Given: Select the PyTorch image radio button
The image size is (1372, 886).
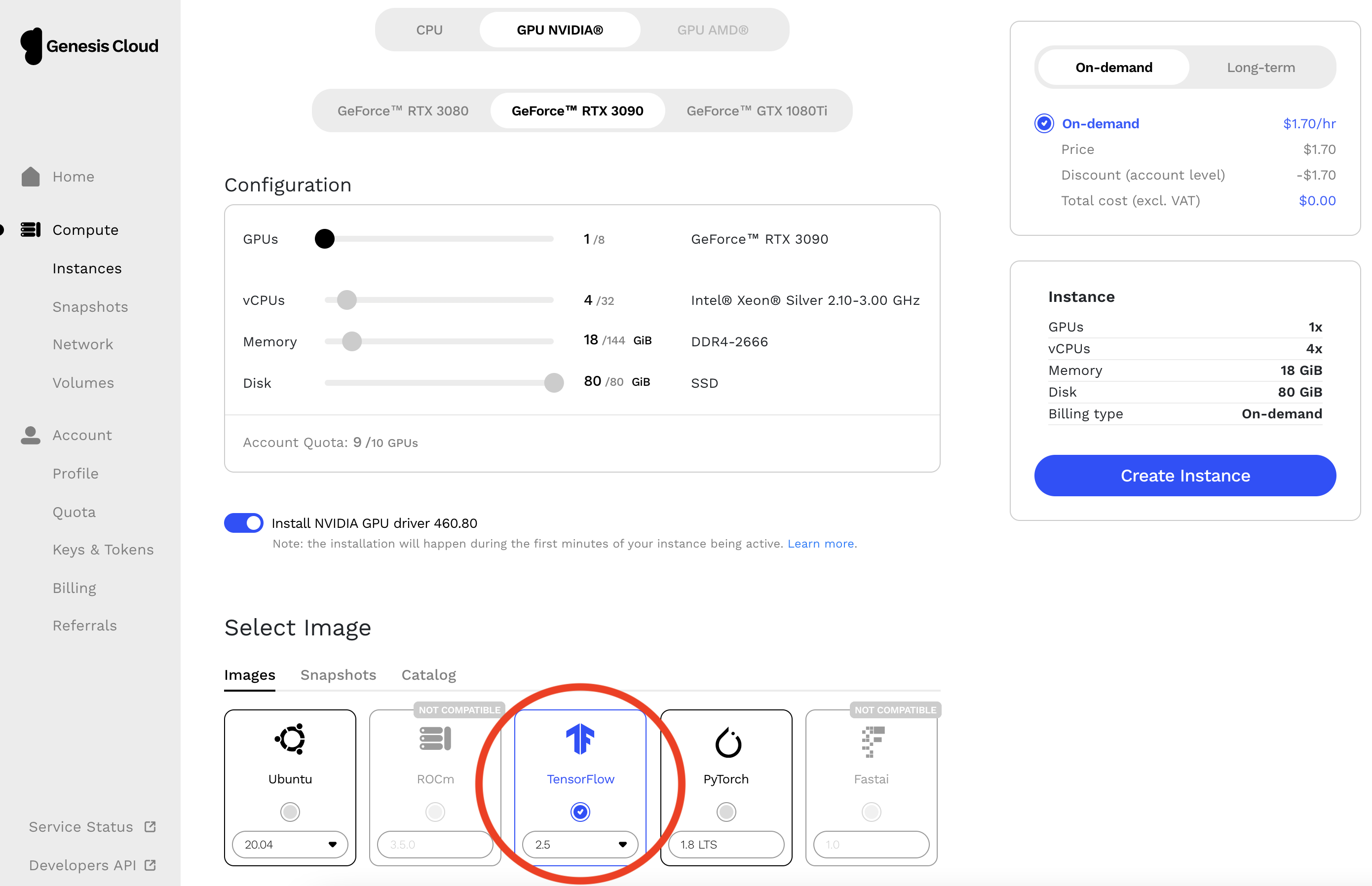Looking at the screenshot, I should coord(725,812).
